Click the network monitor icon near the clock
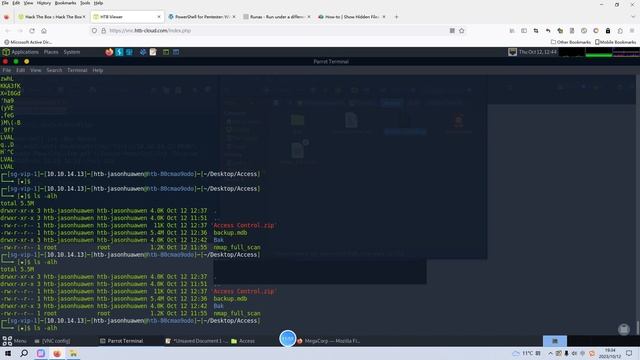The image size is (640, 360). pos(512,52)
